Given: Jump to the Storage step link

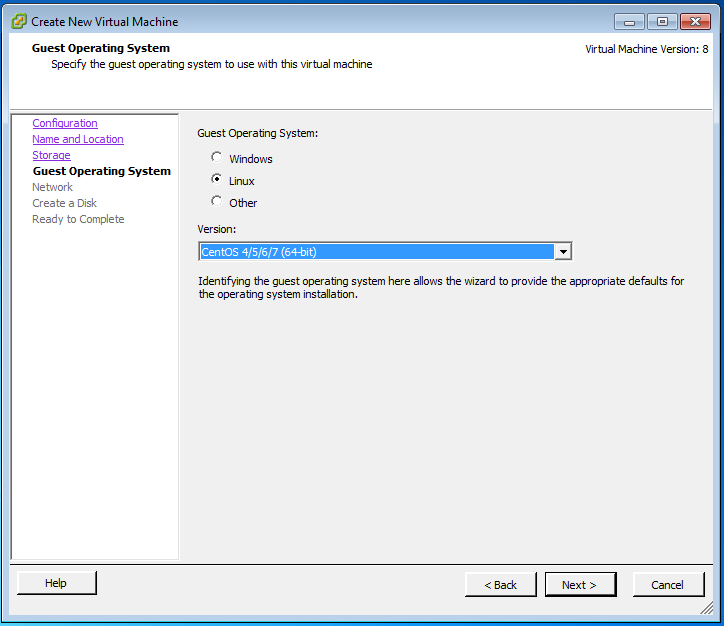Looking at the screenshot, I should 51,155.
